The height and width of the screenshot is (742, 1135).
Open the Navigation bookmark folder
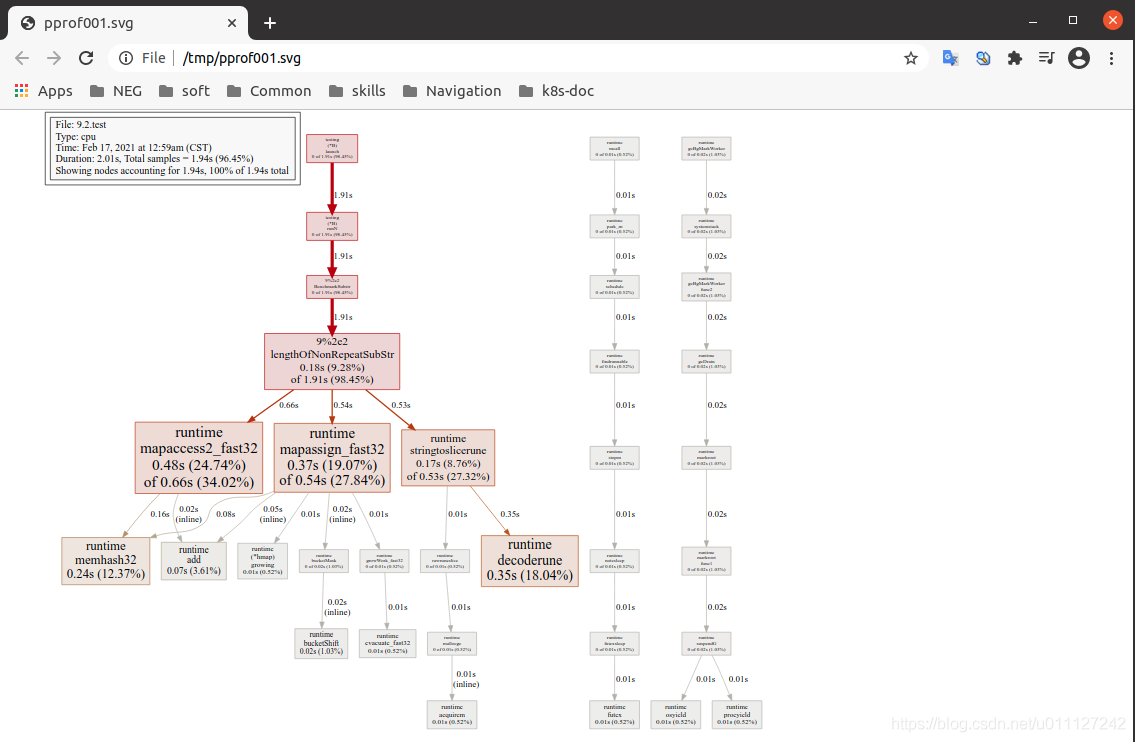click(452, 90)
